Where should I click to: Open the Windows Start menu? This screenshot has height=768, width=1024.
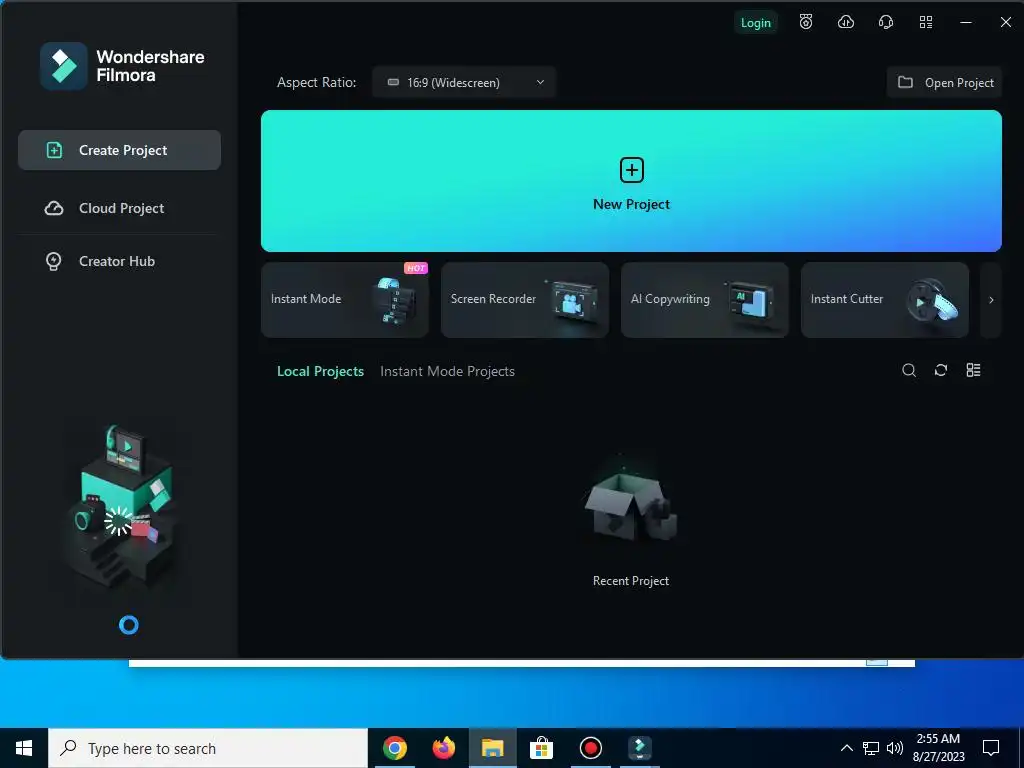[24, 748]
